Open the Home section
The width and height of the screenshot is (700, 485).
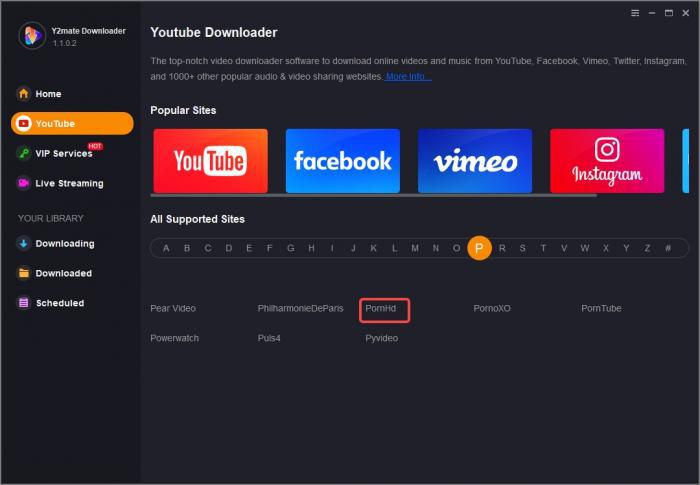coord(48,94)
